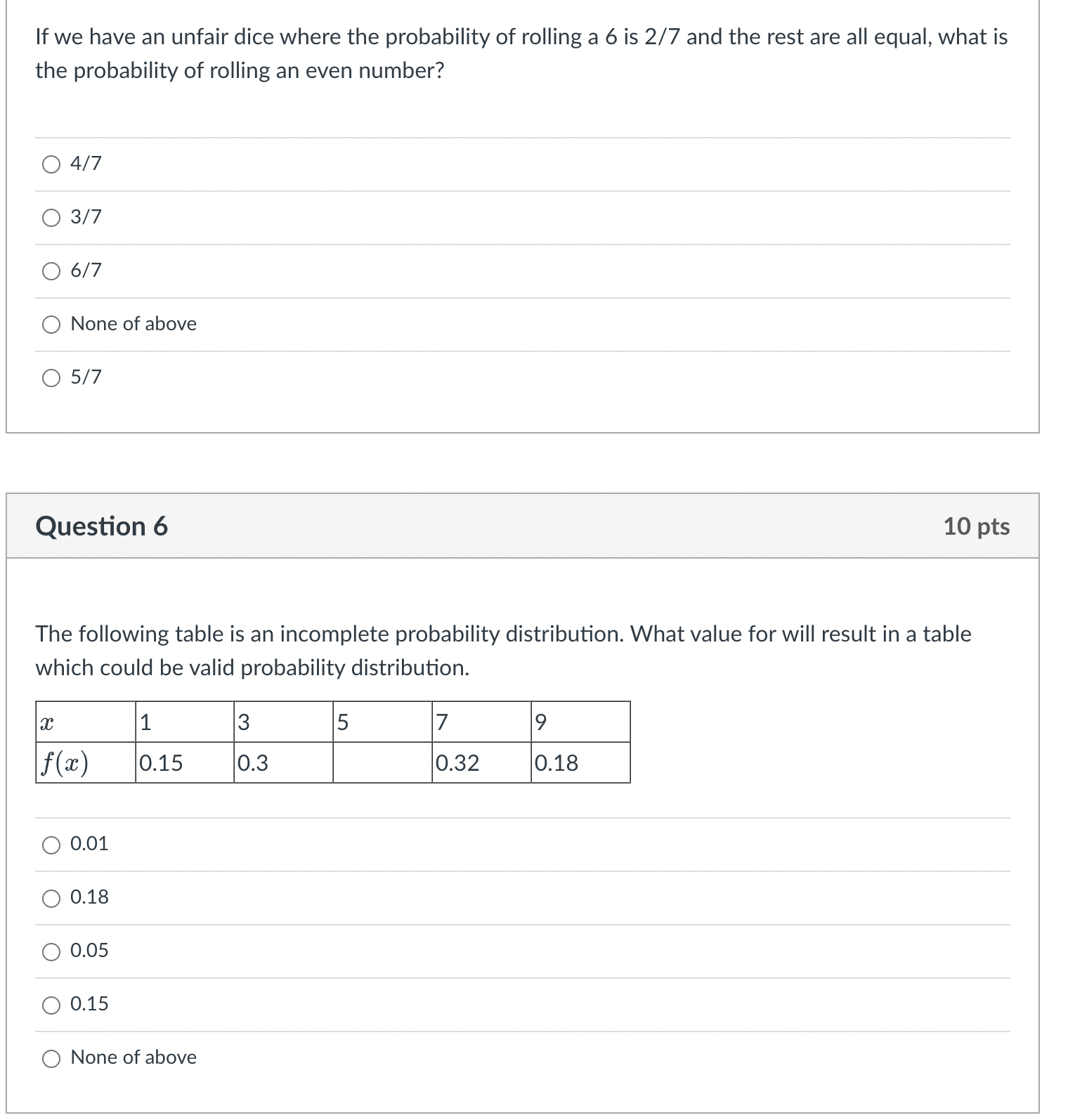
Task: Select the 0.05 answer option
Action: pyautogui.click(x=51, y=951)
